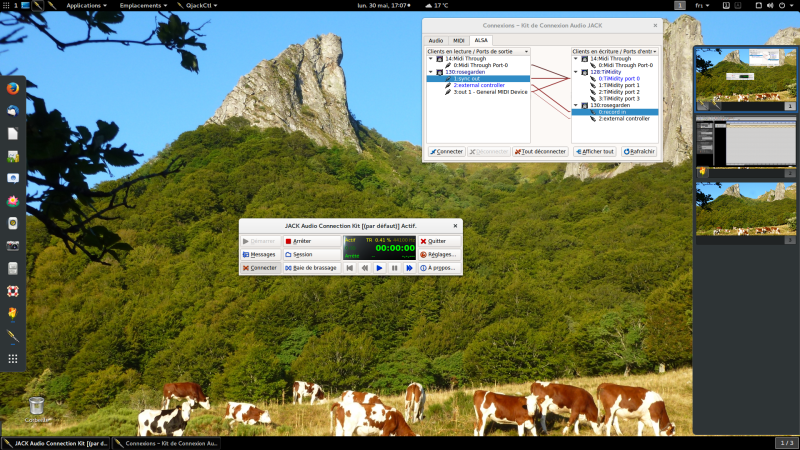The height and width of the screenshot is (450, 800).
Task: Show all applications grid in the dock
Action: (13, 359)
